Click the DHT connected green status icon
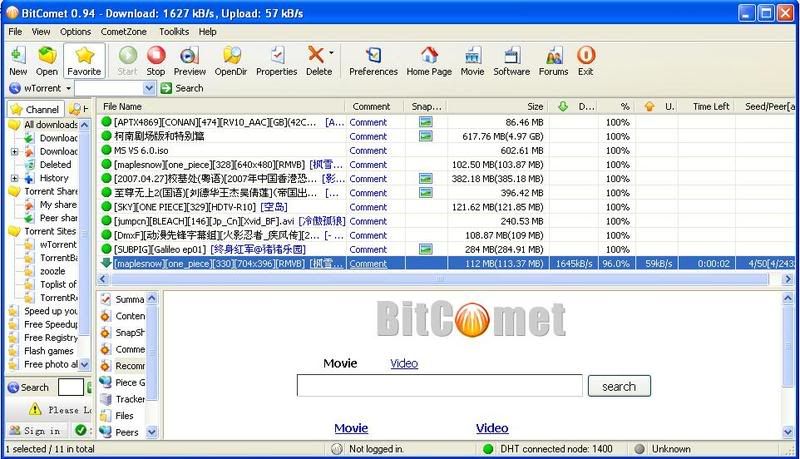 coord(488,449)
